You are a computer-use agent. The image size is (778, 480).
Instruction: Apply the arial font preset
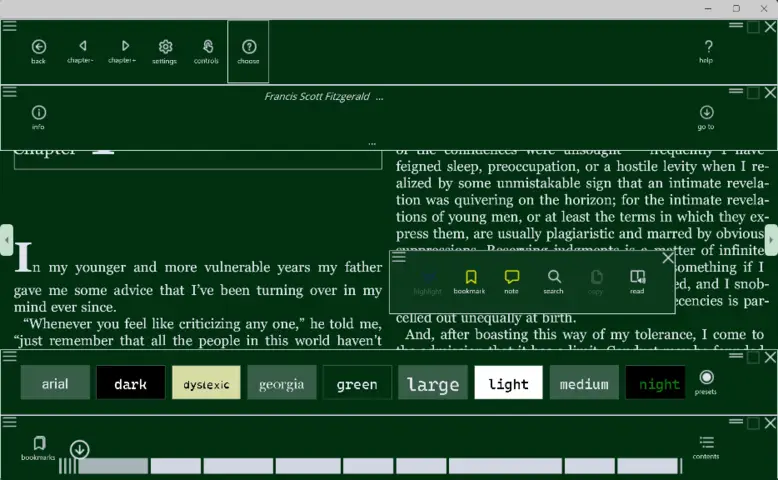pyautogui.click(x=55, y=383)
